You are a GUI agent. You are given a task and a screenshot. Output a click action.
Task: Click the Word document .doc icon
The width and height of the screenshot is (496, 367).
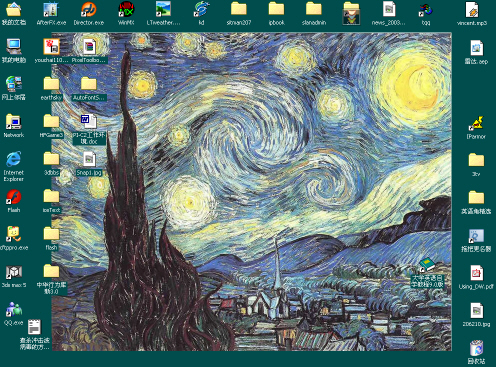(89, 122)
